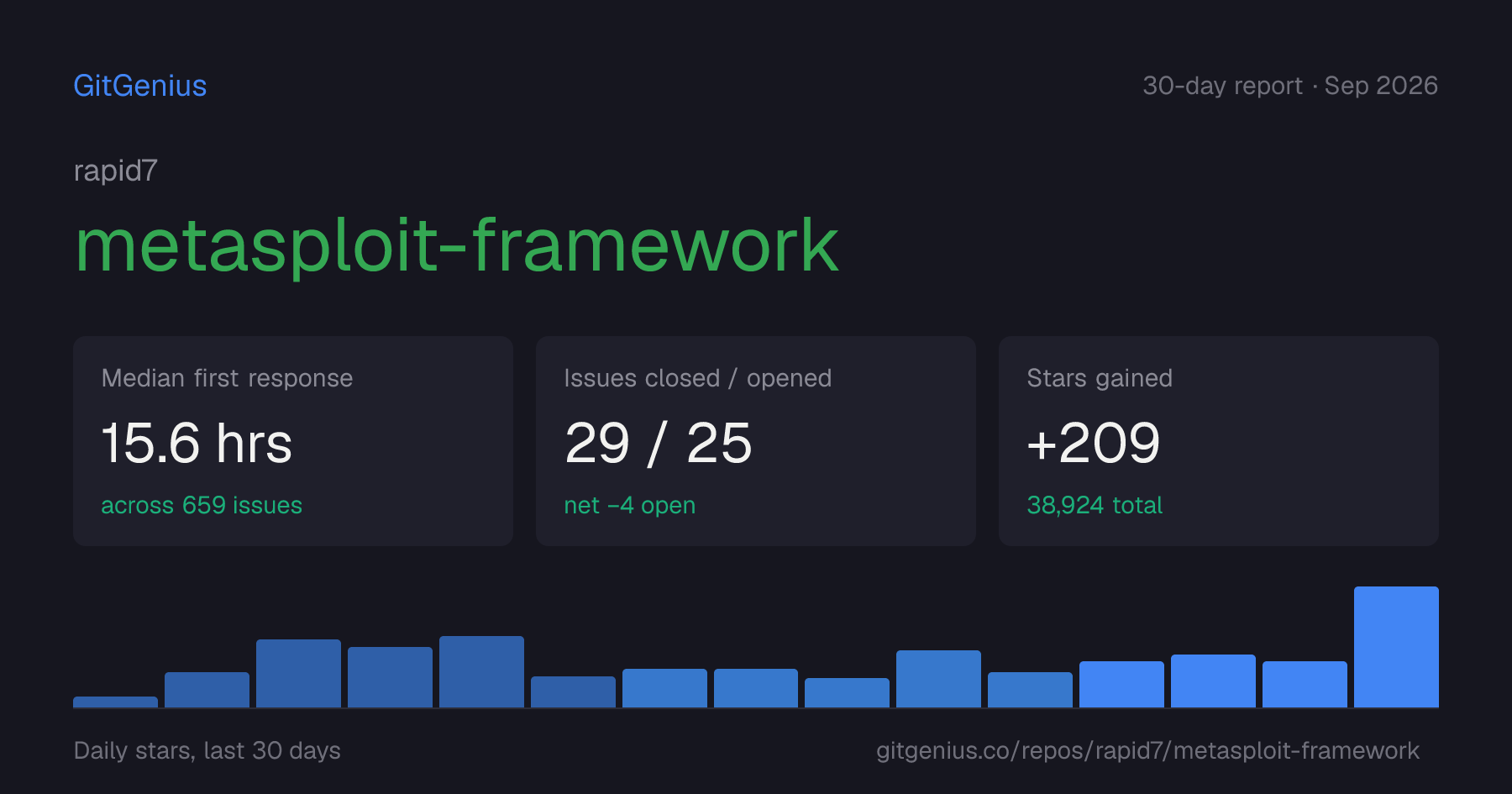This screenshot has width=1512, height=794.
Task: Click the tallest last bar in chart
Action: tap(1396, 647)
